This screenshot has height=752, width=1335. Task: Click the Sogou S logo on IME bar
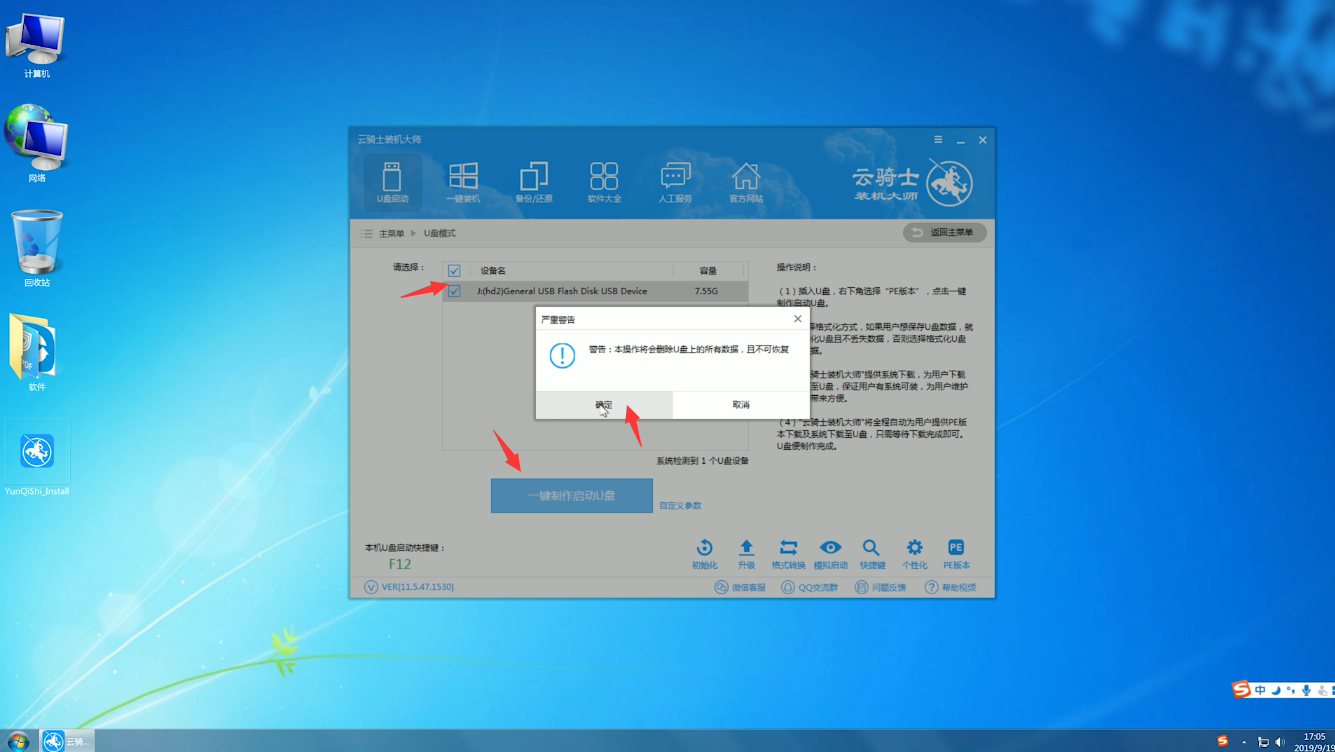pyautogui.click(x=1241, y=689)
